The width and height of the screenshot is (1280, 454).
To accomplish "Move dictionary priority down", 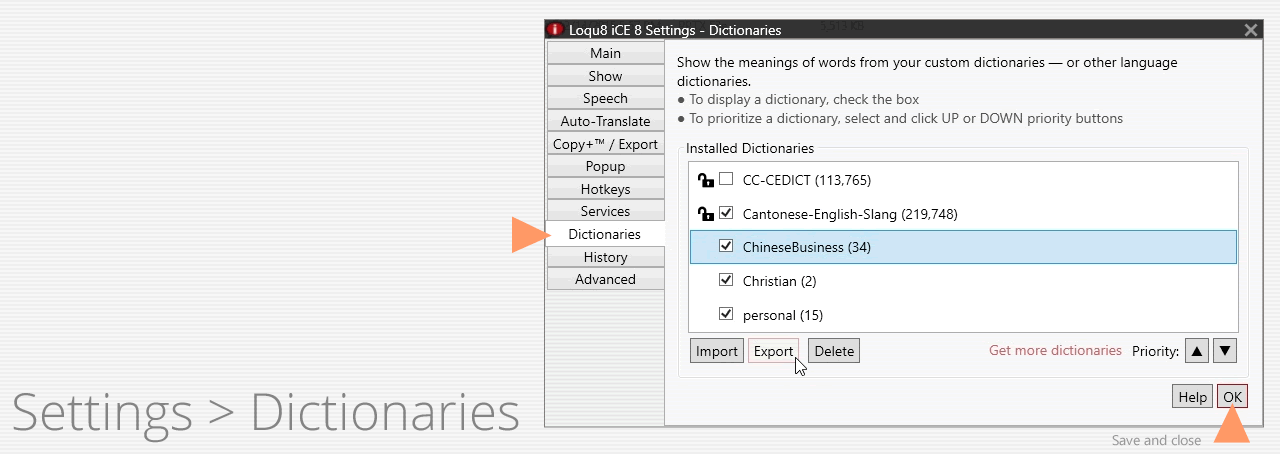I will (1226, 351).
